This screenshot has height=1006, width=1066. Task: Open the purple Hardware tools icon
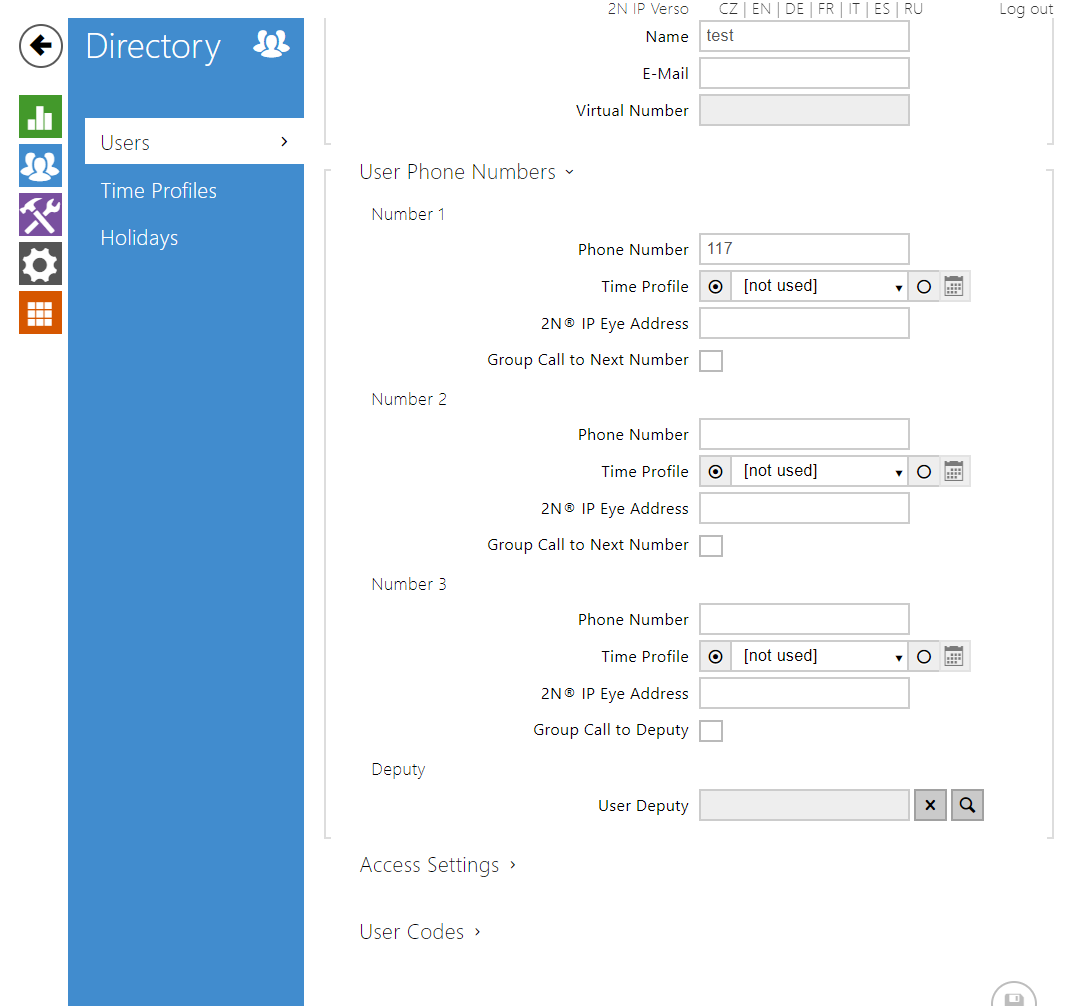40,215
